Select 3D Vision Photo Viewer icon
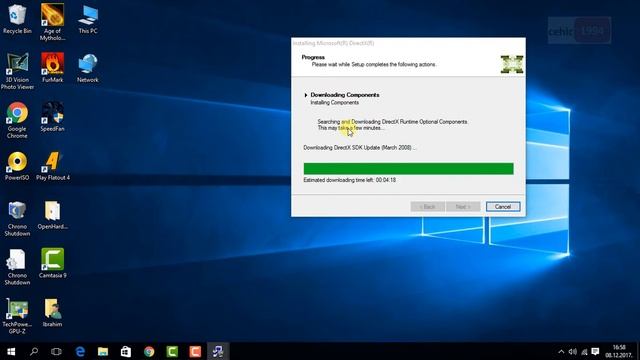Image resolution: width=640 pixels, height=360 pixels. (x=17, y=71)
